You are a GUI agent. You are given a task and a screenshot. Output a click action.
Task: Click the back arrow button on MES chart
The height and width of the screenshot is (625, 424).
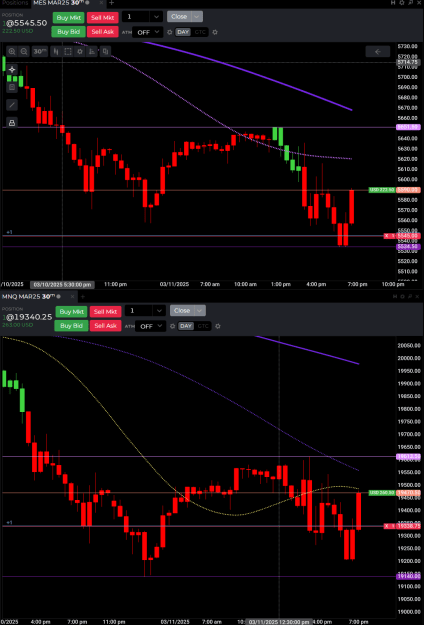(x=378, y=51)
